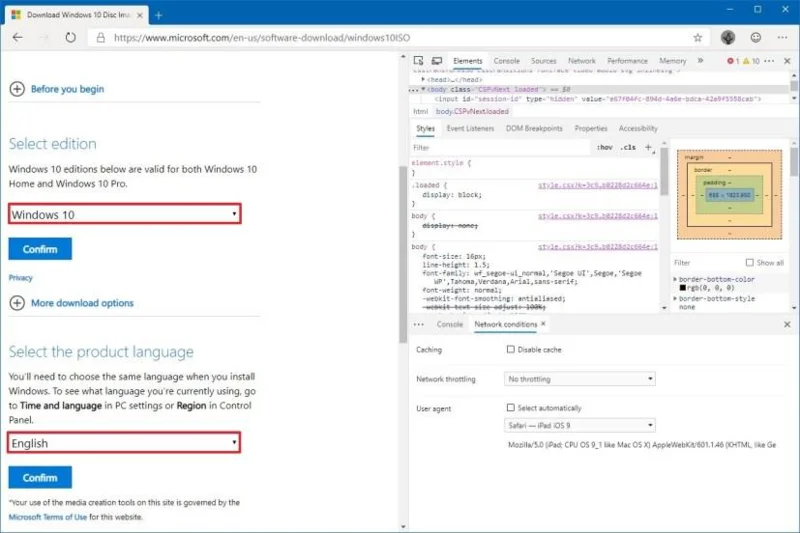
Task: Open the DevTools customize menu
Action: pos(769,61)
